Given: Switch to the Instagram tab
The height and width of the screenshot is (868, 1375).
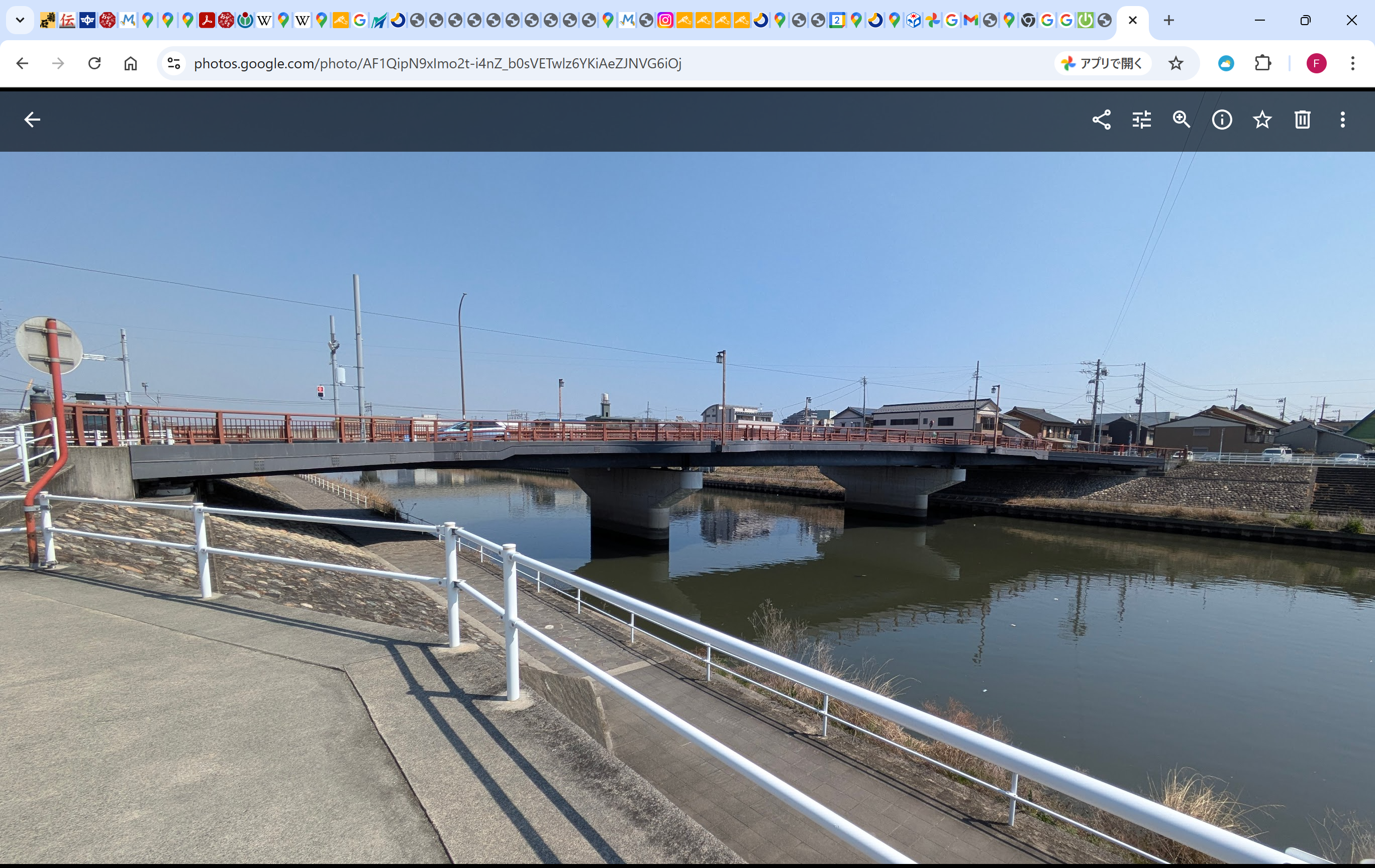Looking at the screenshot, I should 665,21.
